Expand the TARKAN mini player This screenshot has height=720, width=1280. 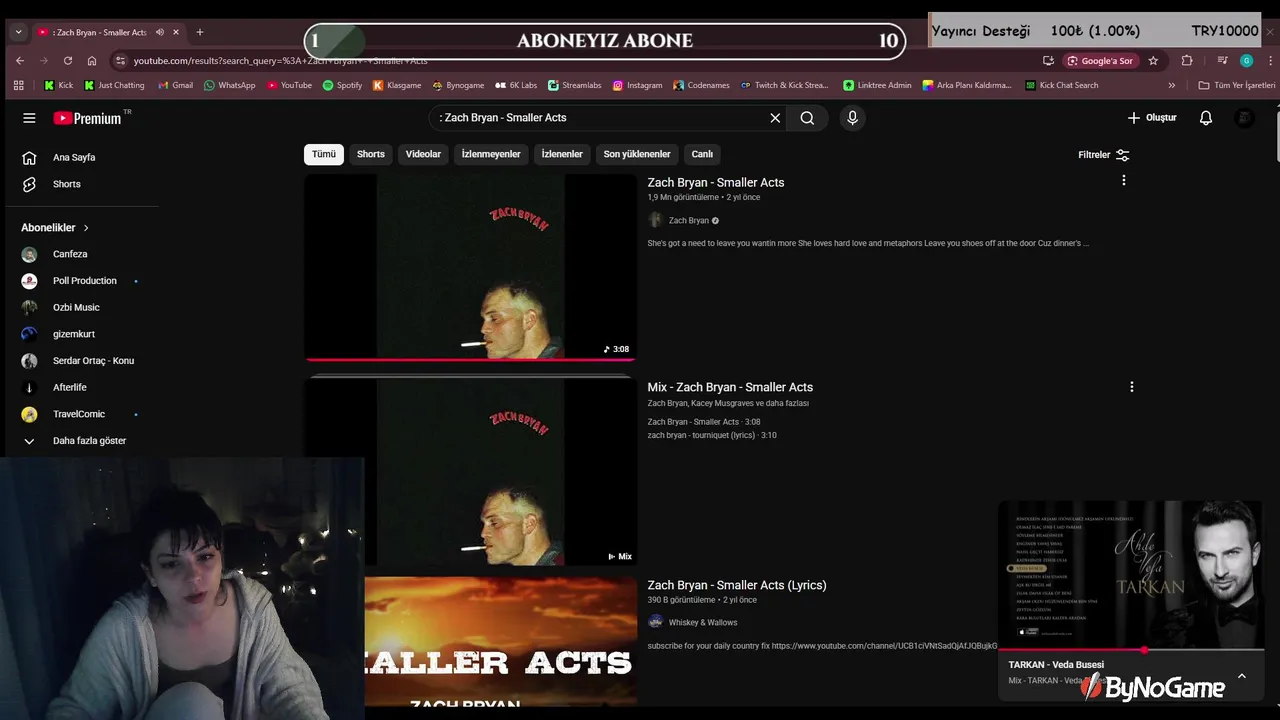[x=1242, y=676]
